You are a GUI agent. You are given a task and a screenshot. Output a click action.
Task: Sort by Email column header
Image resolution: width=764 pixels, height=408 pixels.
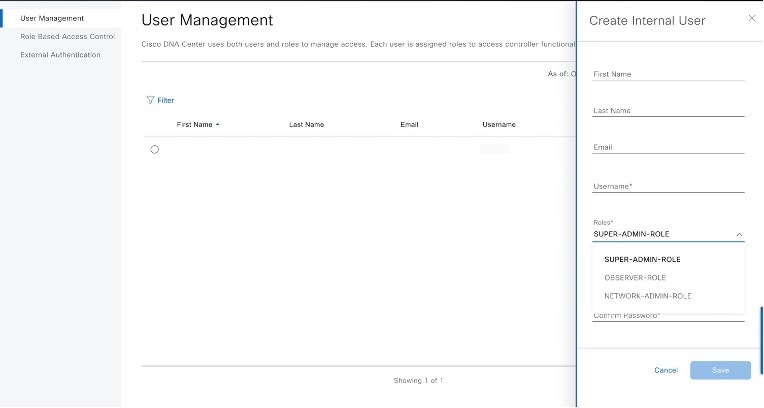pos(409,125)
